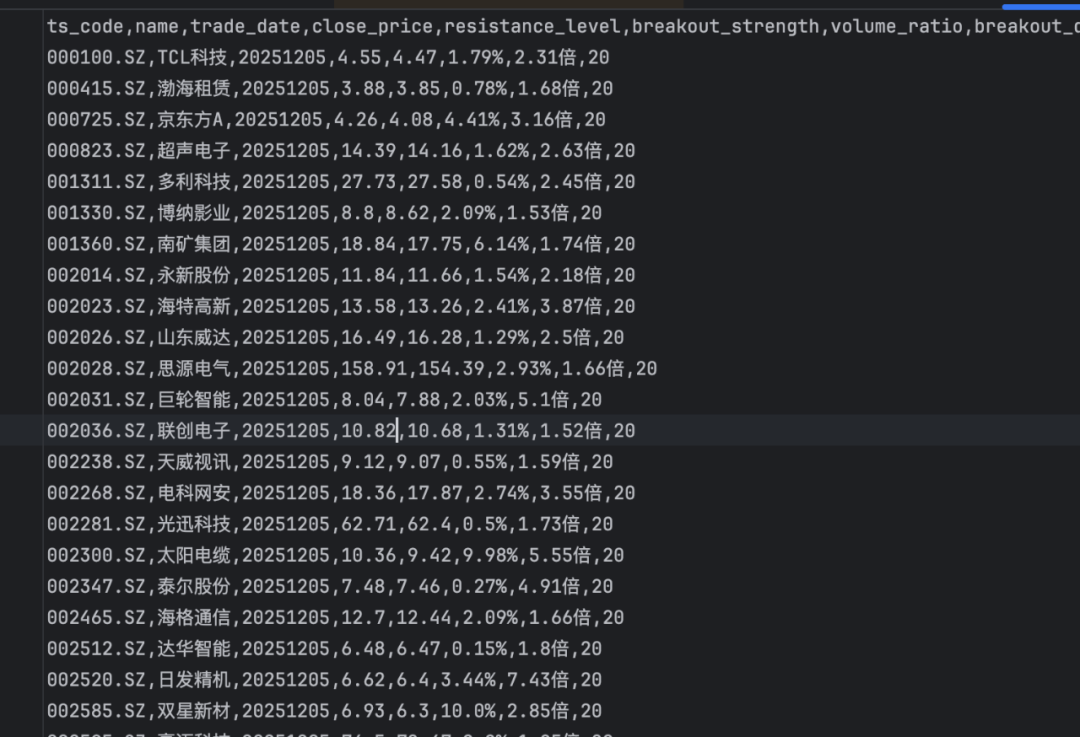Click the 海格通信 row
This screenshot has height=737, width=1080.
335,617
